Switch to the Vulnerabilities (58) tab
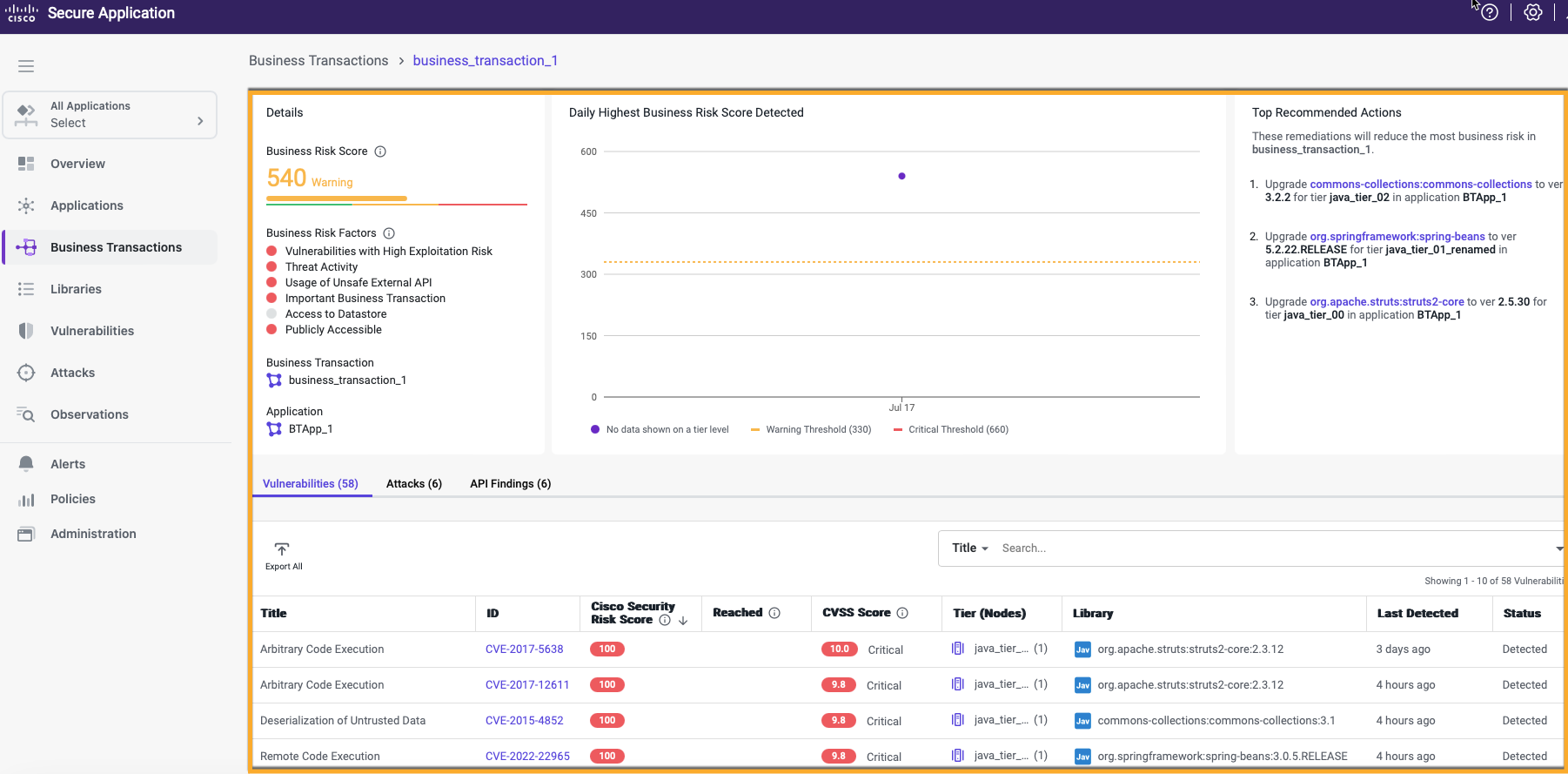This screenshot has width=1568, height=774. 311,484
